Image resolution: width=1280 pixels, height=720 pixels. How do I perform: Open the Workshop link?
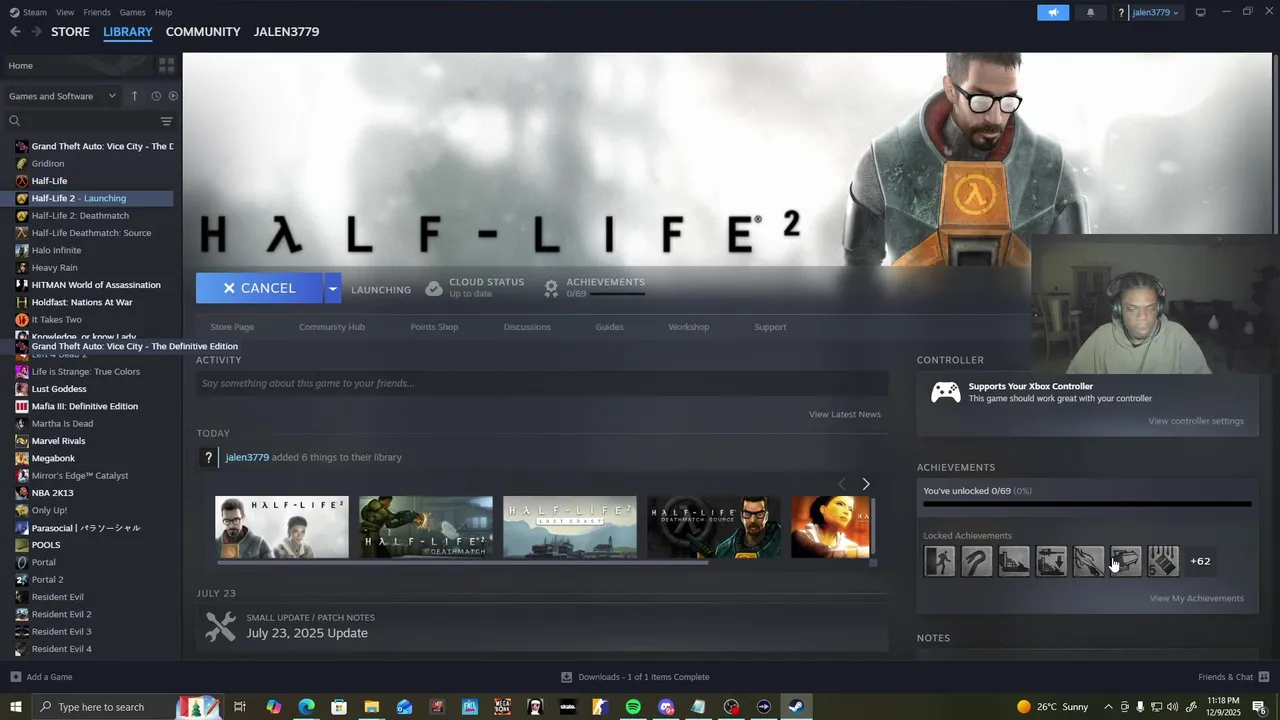tap(689, 327)
